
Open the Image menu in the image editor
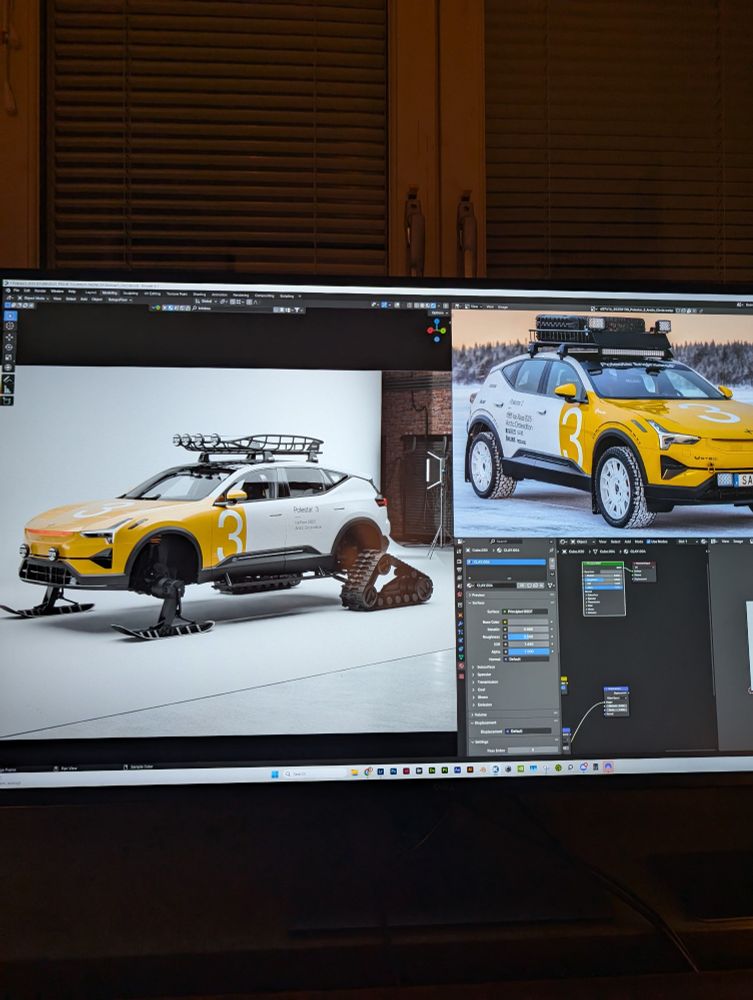(502, 307)
